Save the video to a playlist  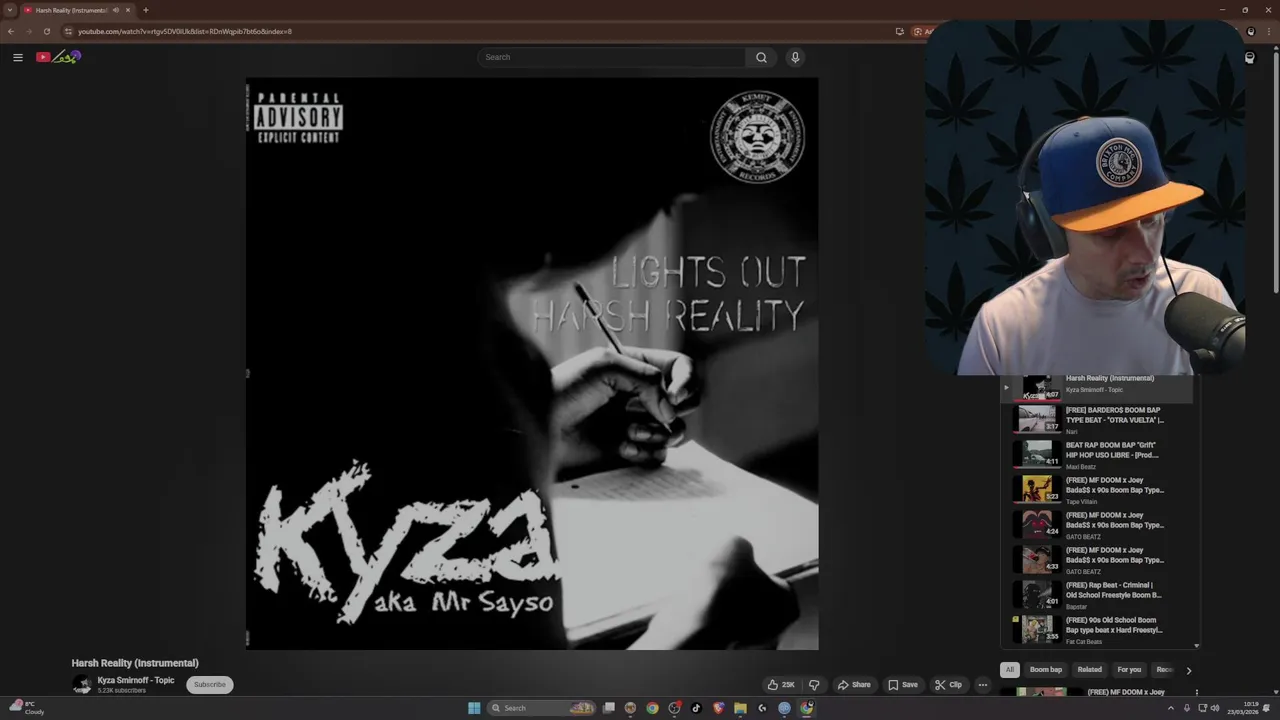pos(903,685)
